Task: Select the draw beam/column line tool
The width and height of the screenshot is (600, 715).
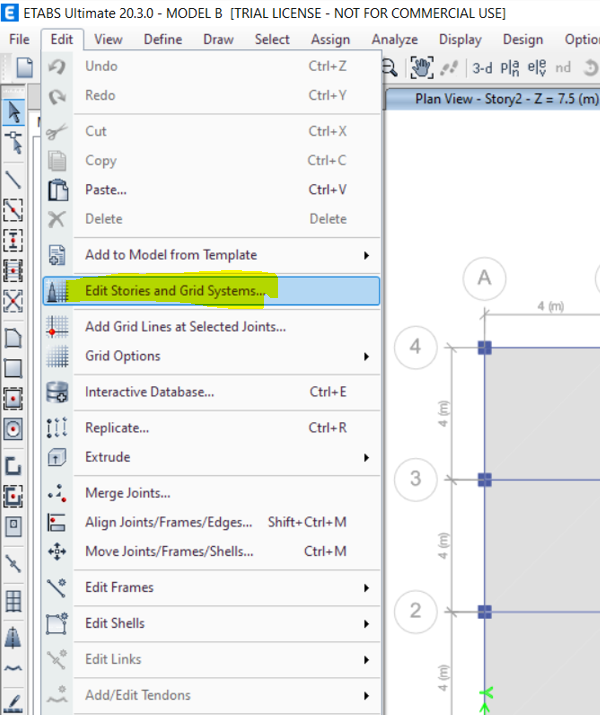Action: (13, 180)
